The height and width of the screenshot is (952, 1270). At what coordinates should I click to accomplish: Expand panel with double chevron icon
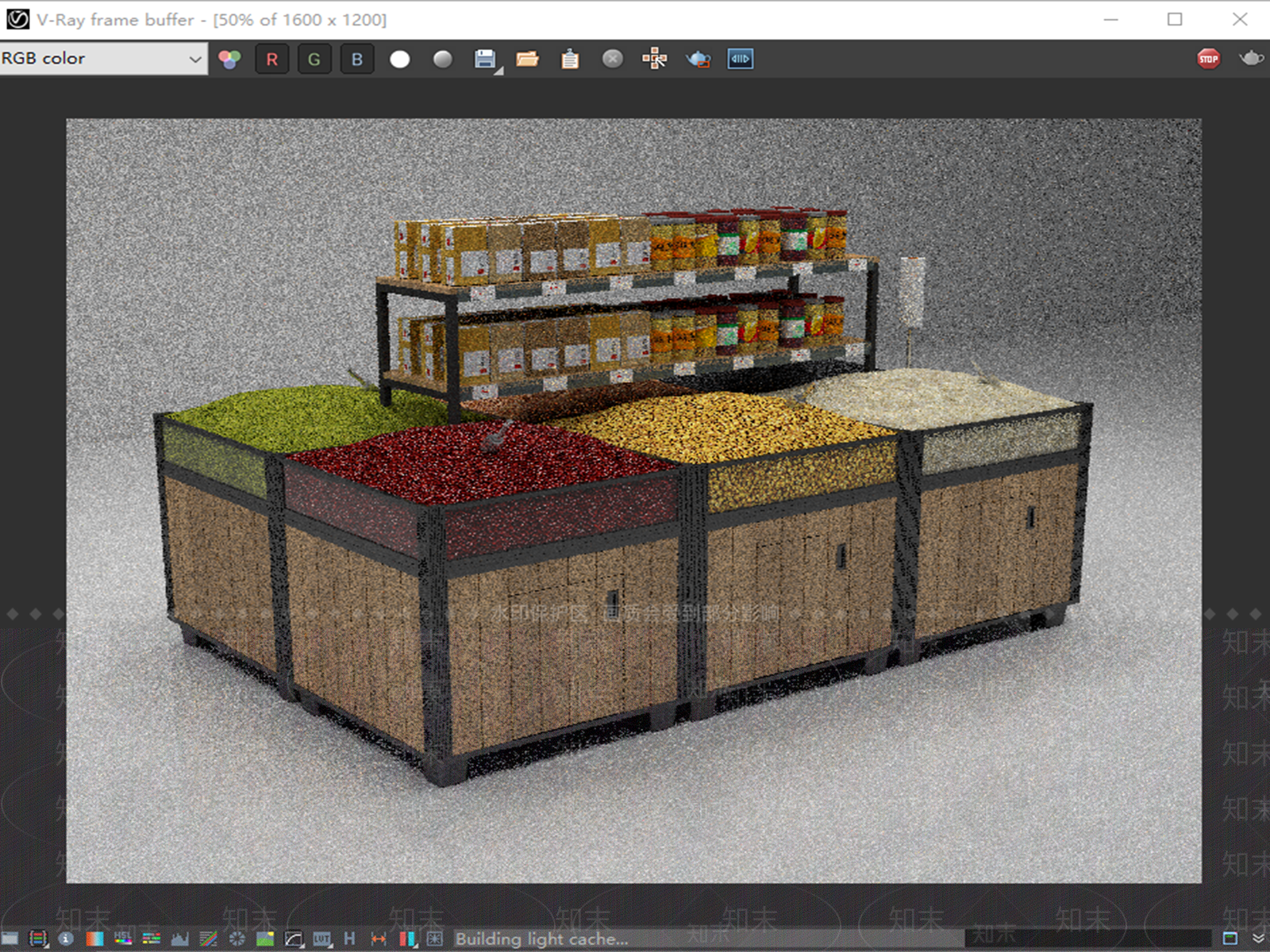[x=1258, y=939]
